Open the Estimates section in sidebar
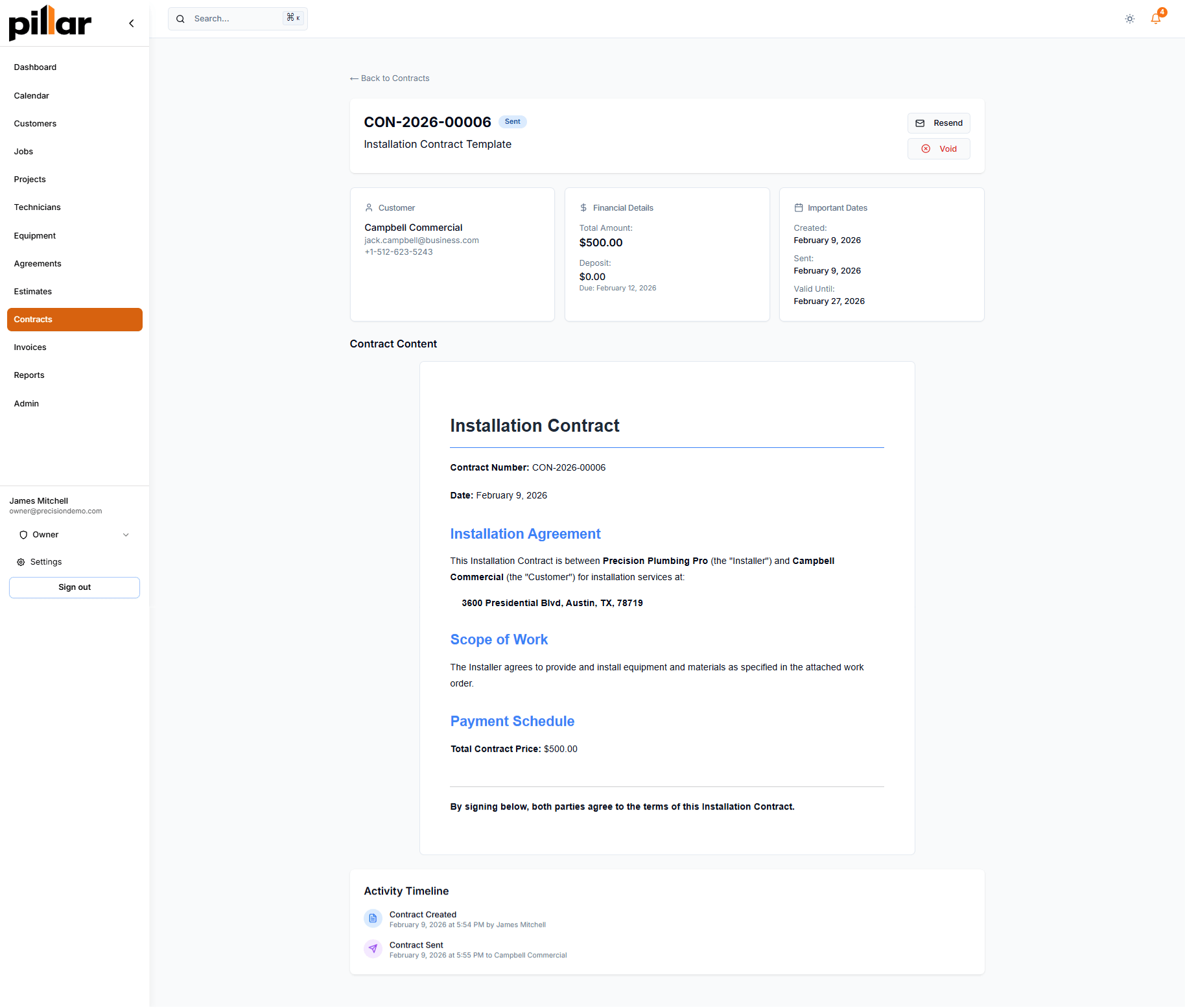Viewport: 1185px width, 1008px height. 33,292
